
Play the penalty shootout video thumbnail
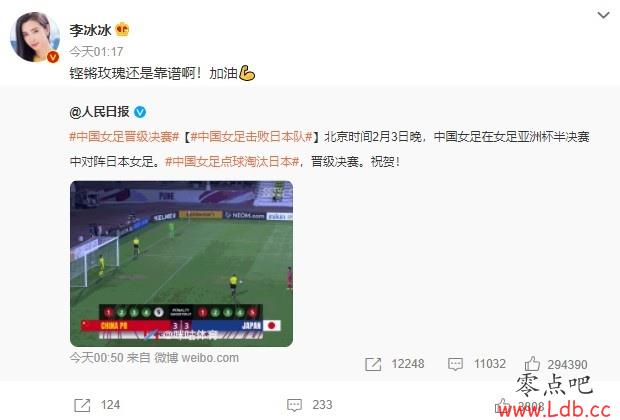[x=181, y=263]
